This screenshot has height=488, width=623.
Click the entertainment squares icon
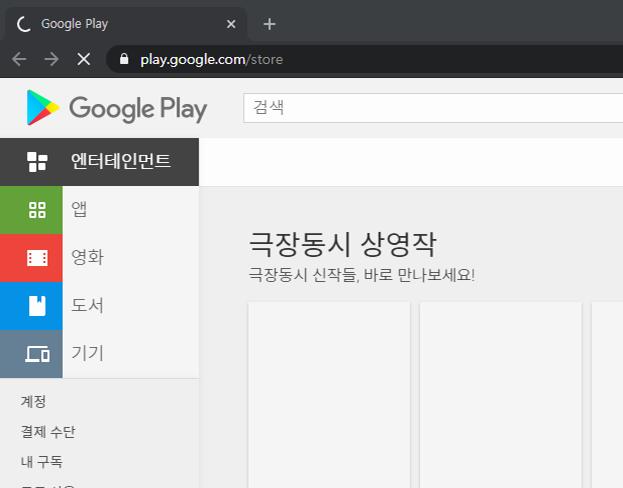pyautogui.click(x=37, y=162)
